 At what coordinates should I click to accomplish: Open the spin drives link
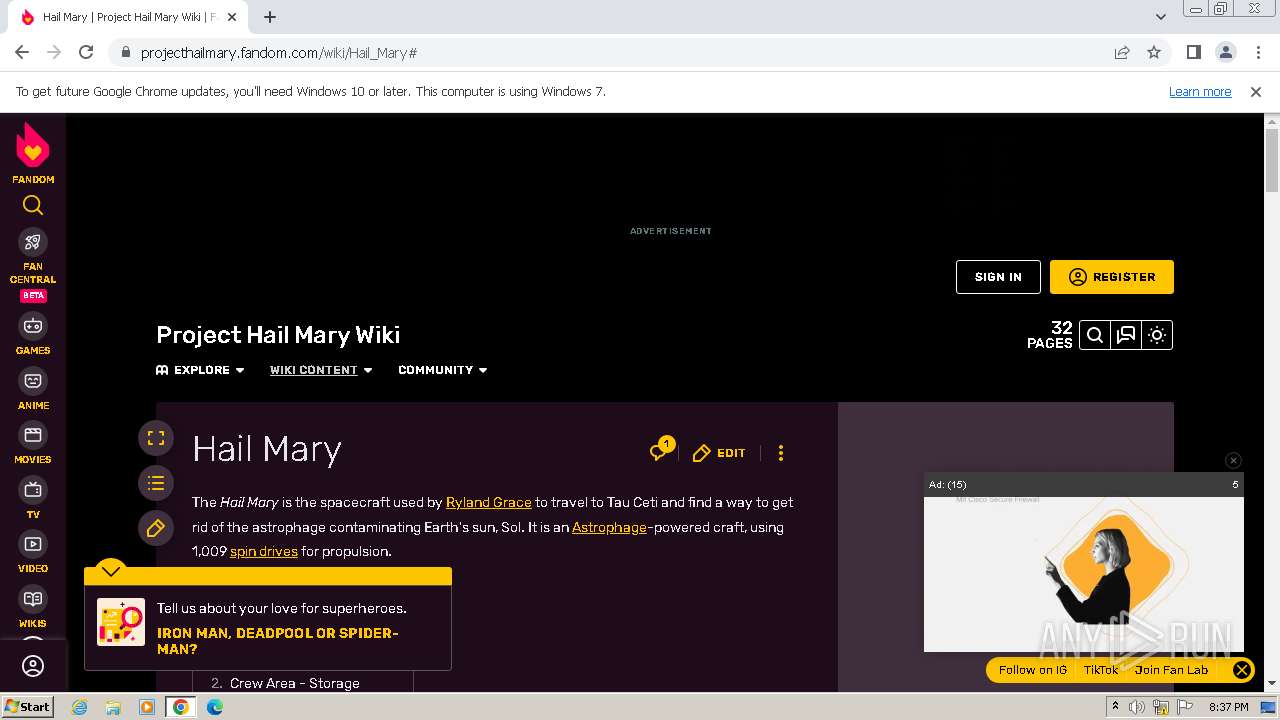pos(264,551)
